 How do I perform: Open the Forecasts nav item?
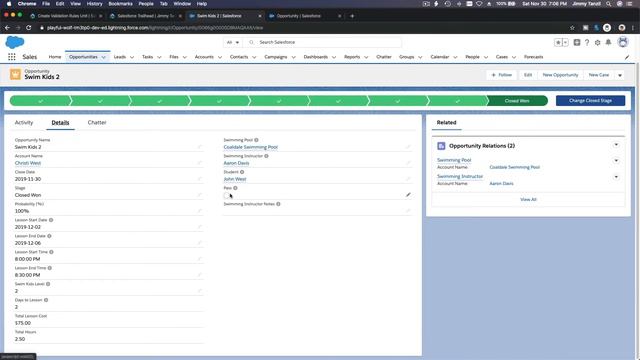click(533, 57)
